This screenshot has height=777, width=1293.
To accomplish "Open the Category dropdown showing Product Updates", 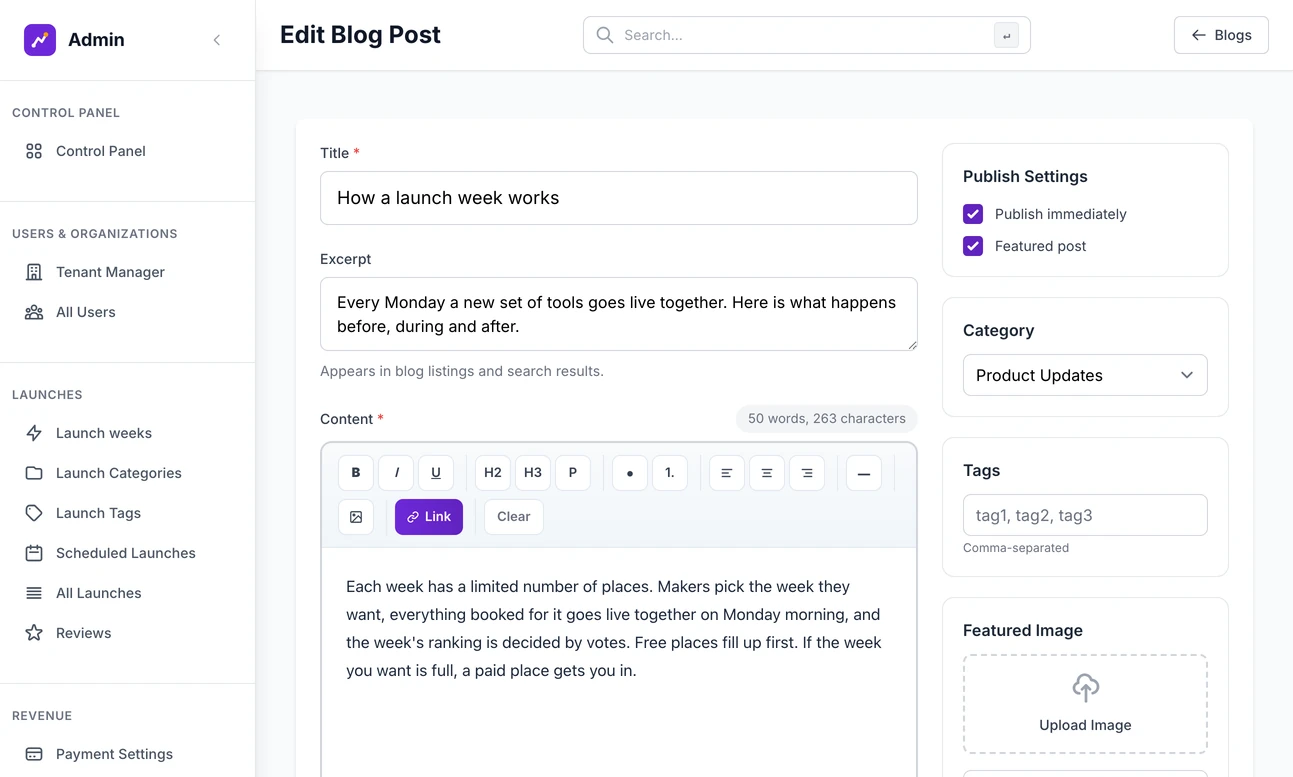I will click(x=1085, y=375).
